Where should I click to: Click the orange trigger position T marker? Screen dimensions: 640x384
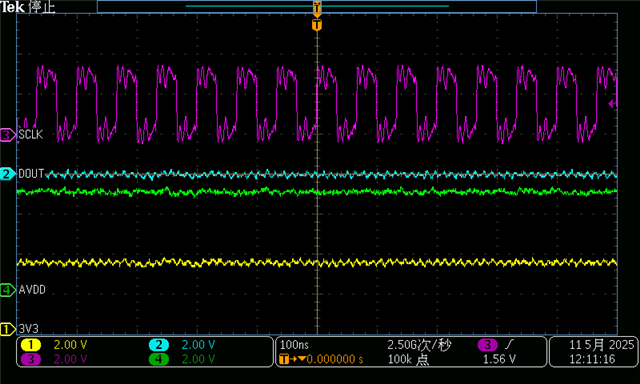click(317, 25)
